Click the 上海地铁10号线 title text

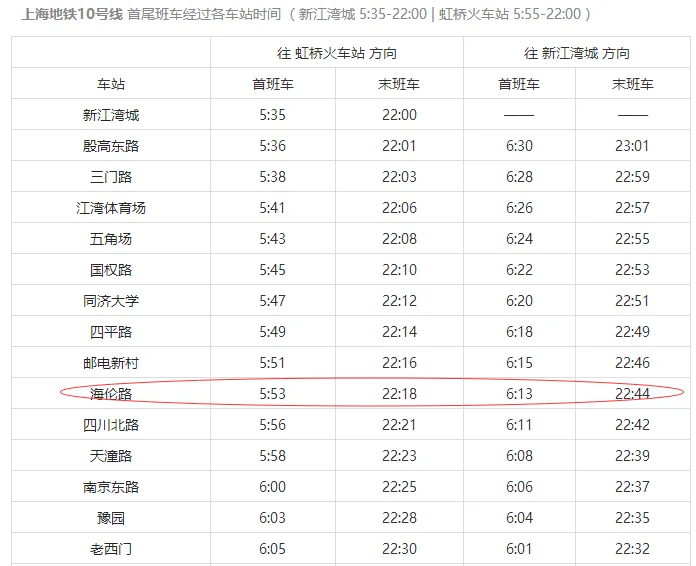(72, 14)
